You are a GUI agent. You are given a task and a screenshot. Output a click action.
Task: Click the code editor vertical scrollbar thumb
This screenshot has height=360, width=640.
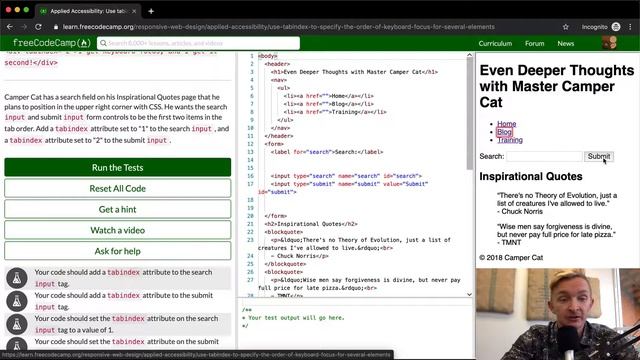click(469, 113)
